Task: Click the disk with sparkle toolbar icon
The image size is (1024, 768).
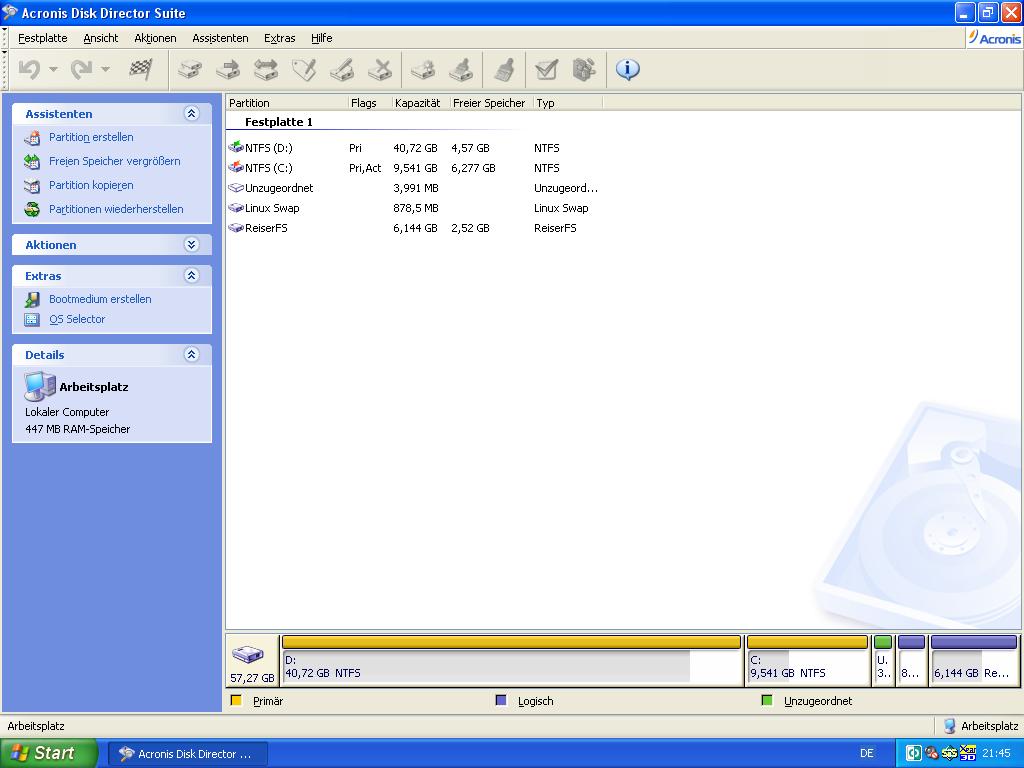Action: 423,69
